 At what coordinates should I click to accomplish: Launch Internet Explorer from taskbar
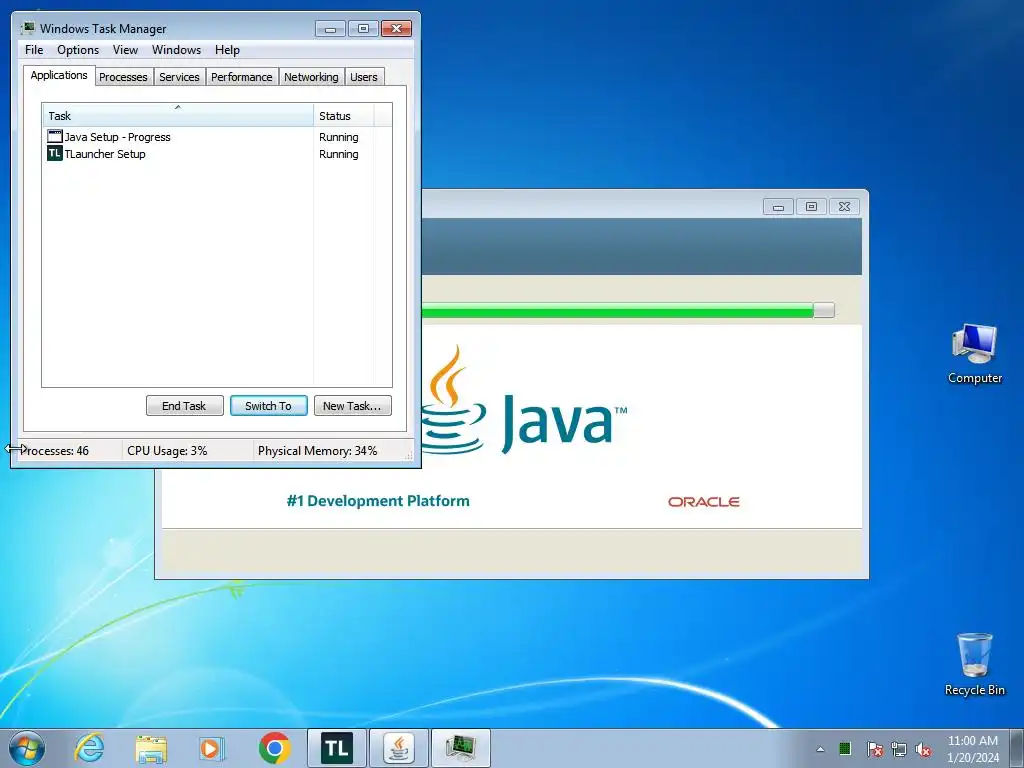point(89,748)
